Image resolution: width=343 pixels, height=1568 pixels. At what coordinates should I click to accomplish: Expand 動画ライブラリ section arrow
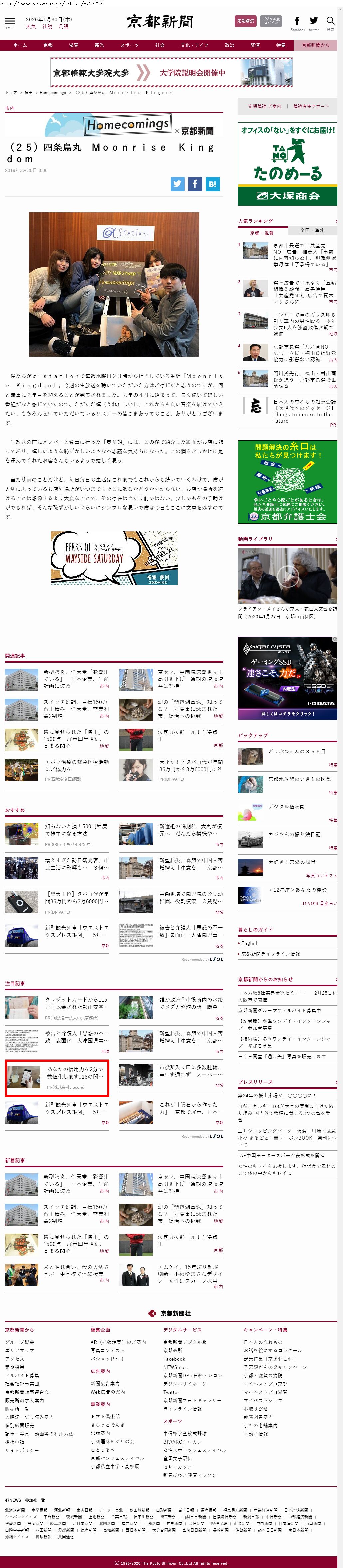[335, 539]
